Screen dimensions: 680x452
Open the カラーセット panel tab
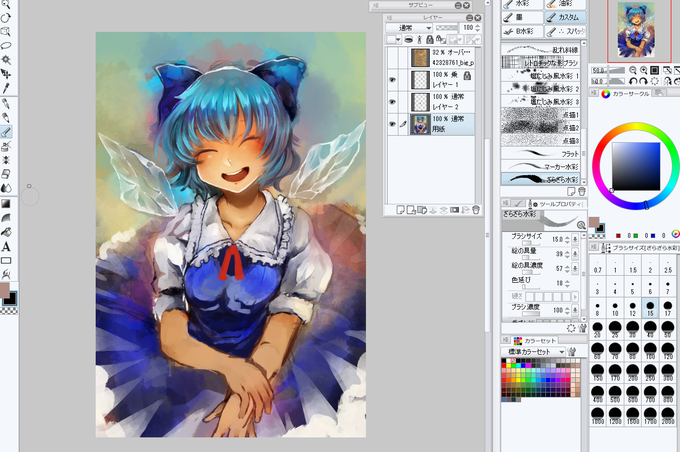click(535, 341)
